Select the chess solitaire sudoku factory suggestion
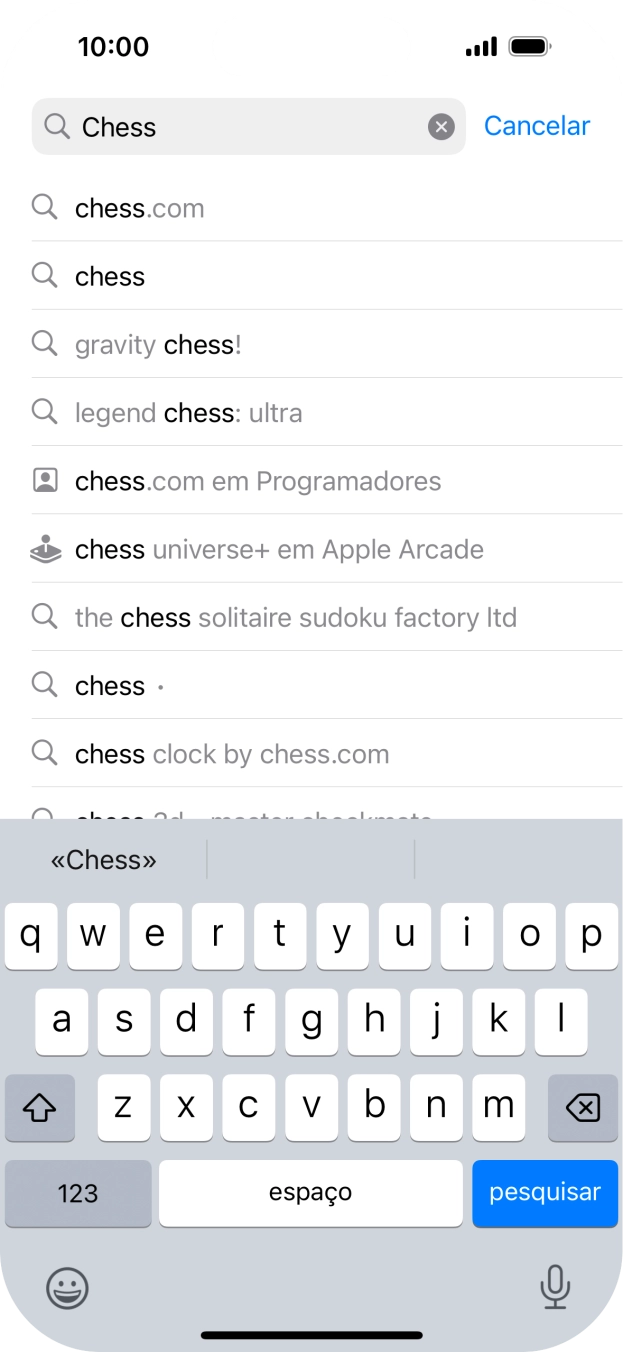This screenshot has width=623, height=1352. coord(296,618)
